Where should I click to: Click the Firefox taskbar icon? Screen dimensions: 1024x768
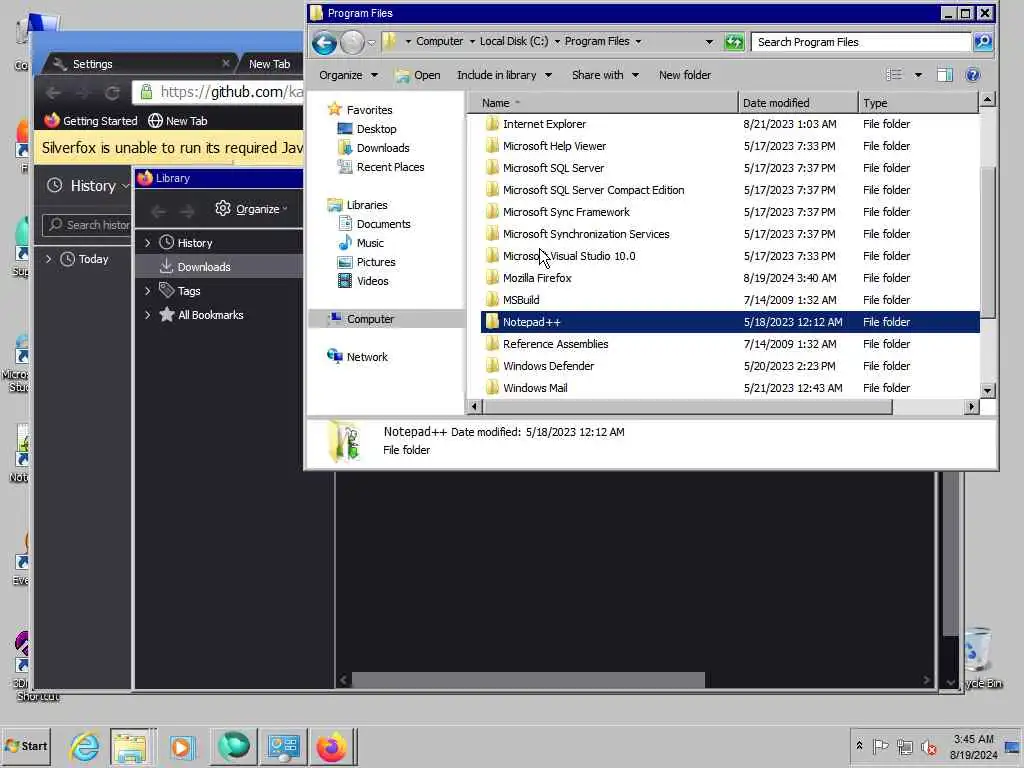[x=332, y=746]
